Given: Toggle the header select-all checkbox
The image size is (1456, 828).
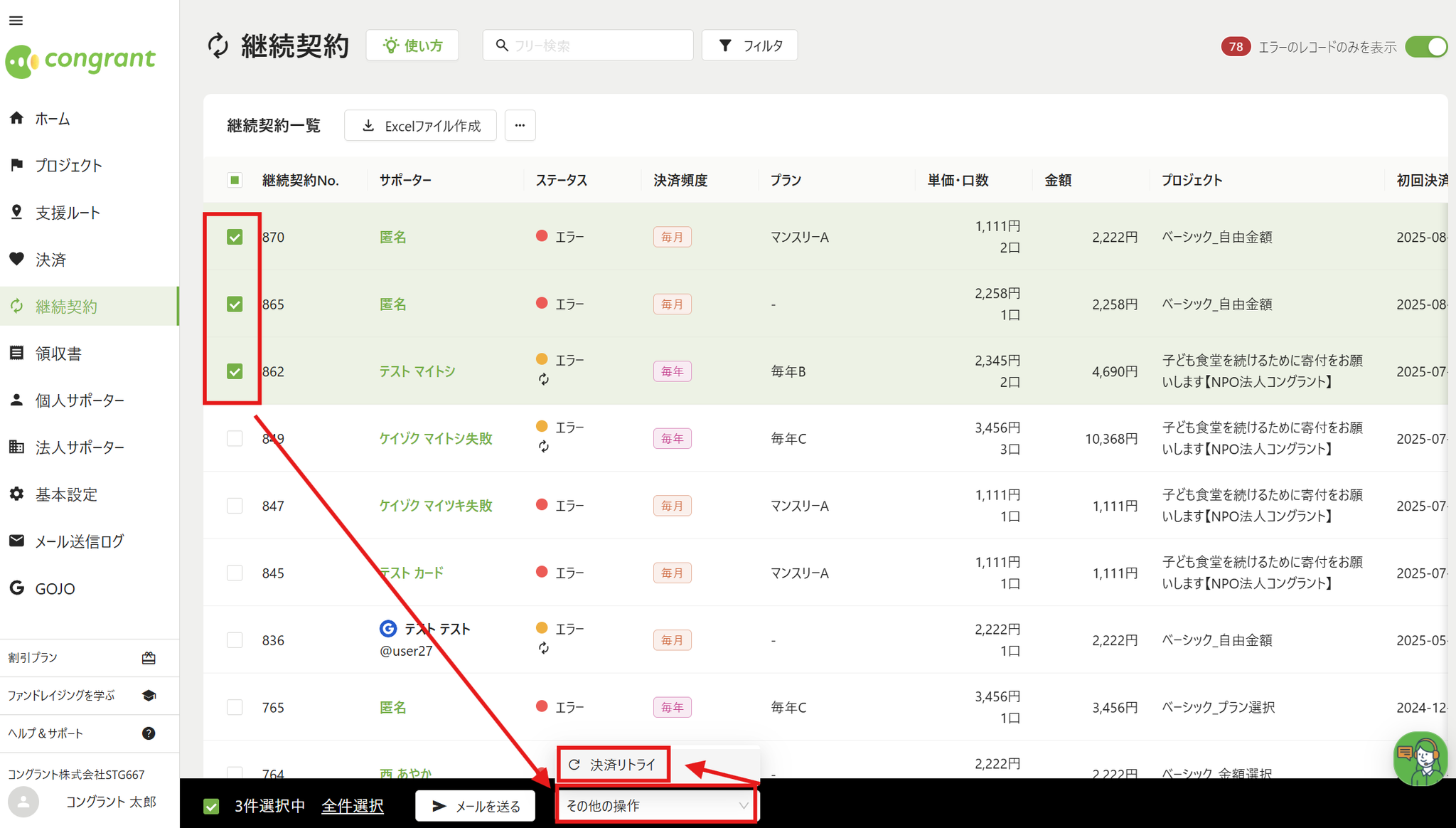Looking at the screenshot, I should pos(235,180).
